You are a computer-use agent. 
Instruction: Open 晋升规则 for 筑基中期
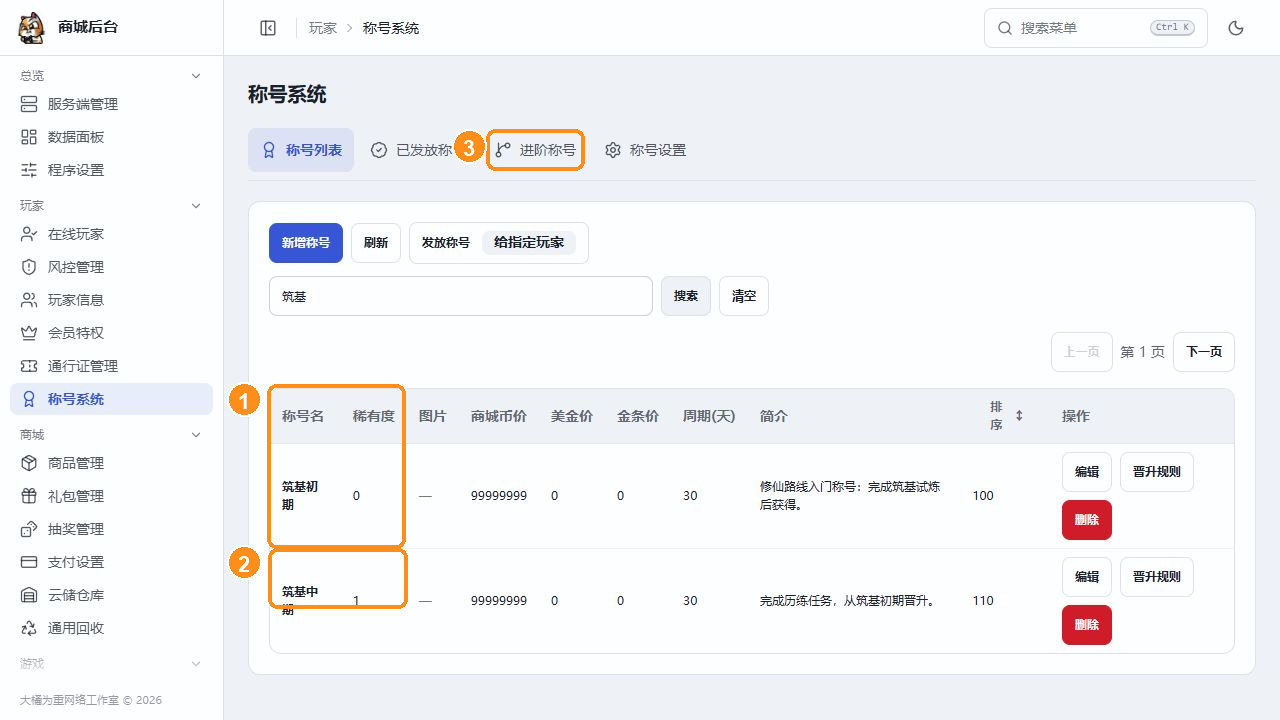tap(1157, 577)
